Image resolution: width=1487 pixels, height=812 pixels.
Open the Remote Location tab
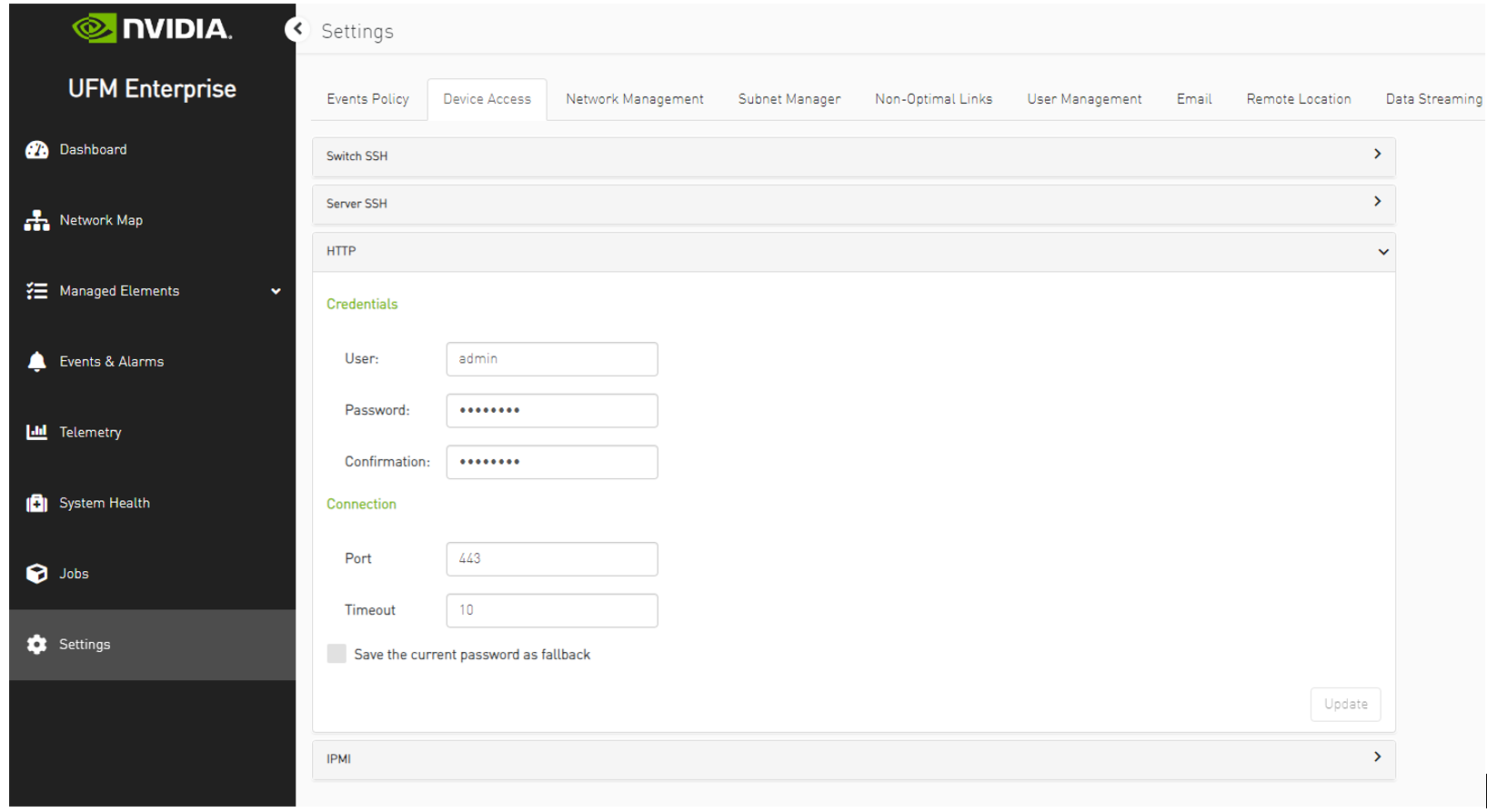1299,99
